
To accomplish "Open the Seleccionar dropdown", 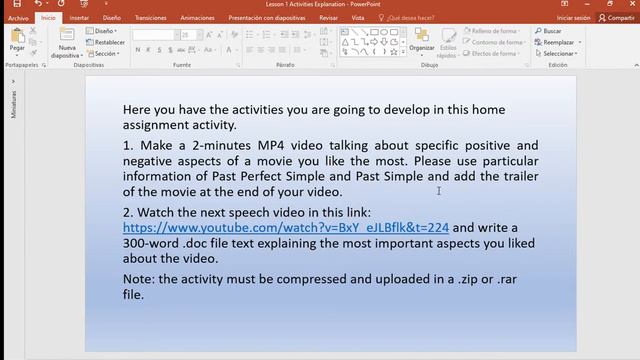I will (557, 53).
